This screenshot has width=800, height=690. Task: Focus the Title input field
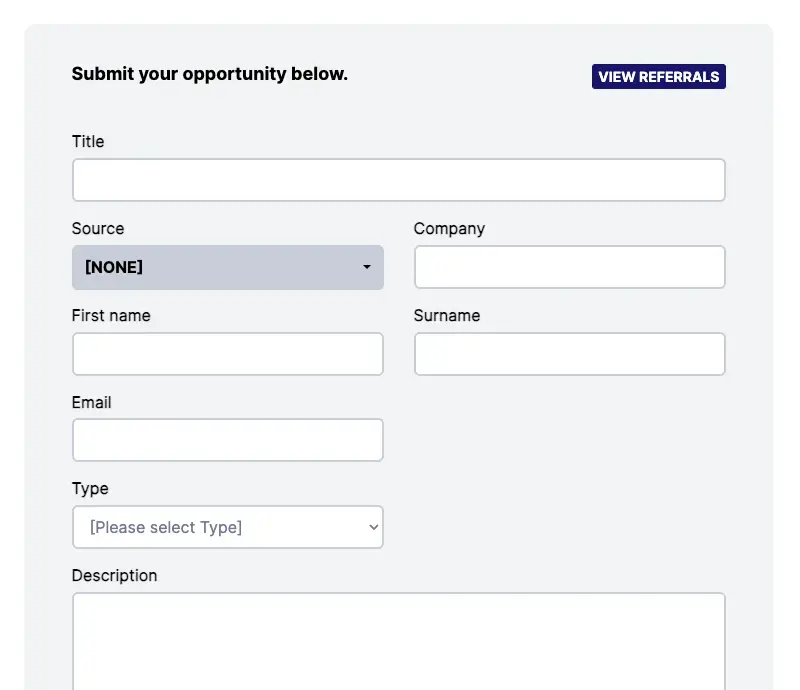click(398, 180)
